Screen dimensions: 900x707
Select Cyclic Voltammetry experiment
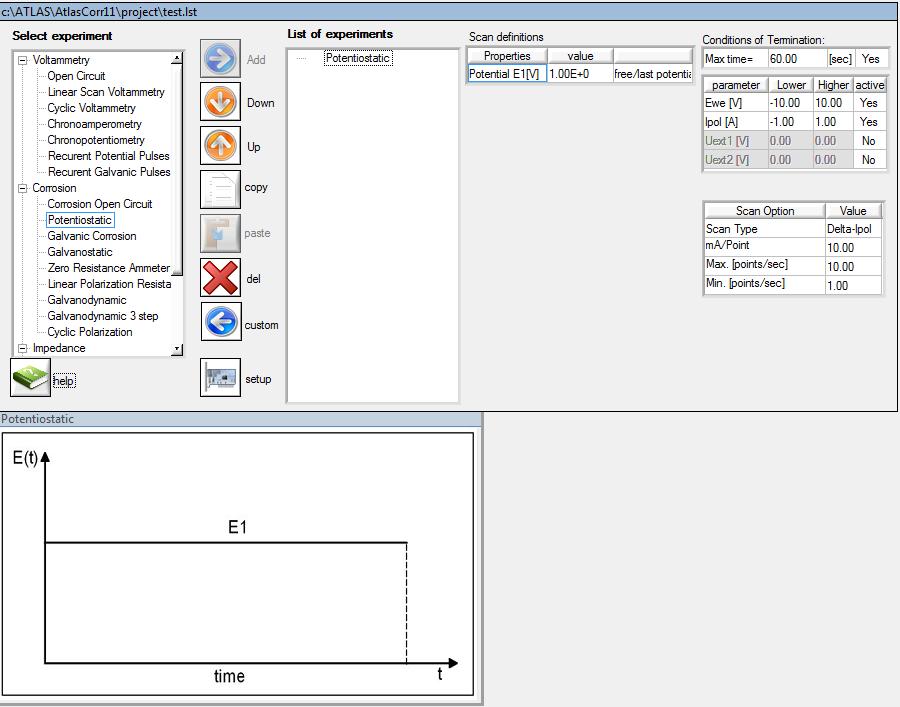click(91, 108)
